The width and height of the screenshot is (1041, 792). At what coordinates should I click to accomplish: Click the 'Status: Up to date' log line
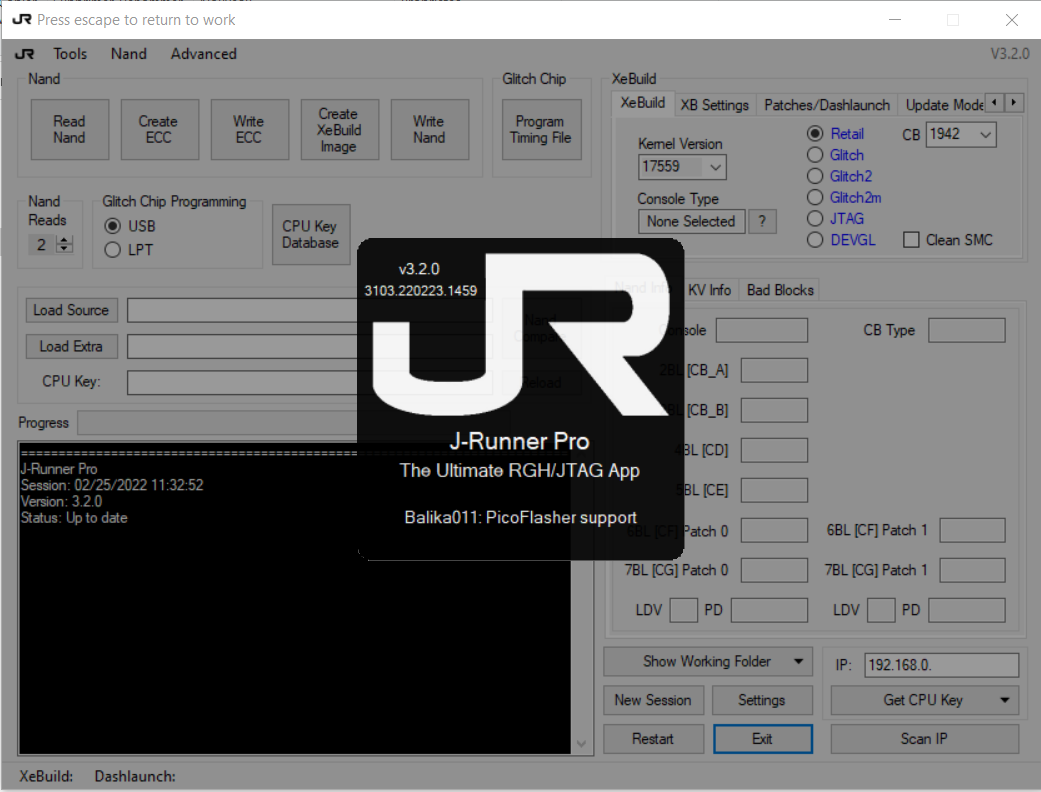pyautogui.click(x=74, y=518)
